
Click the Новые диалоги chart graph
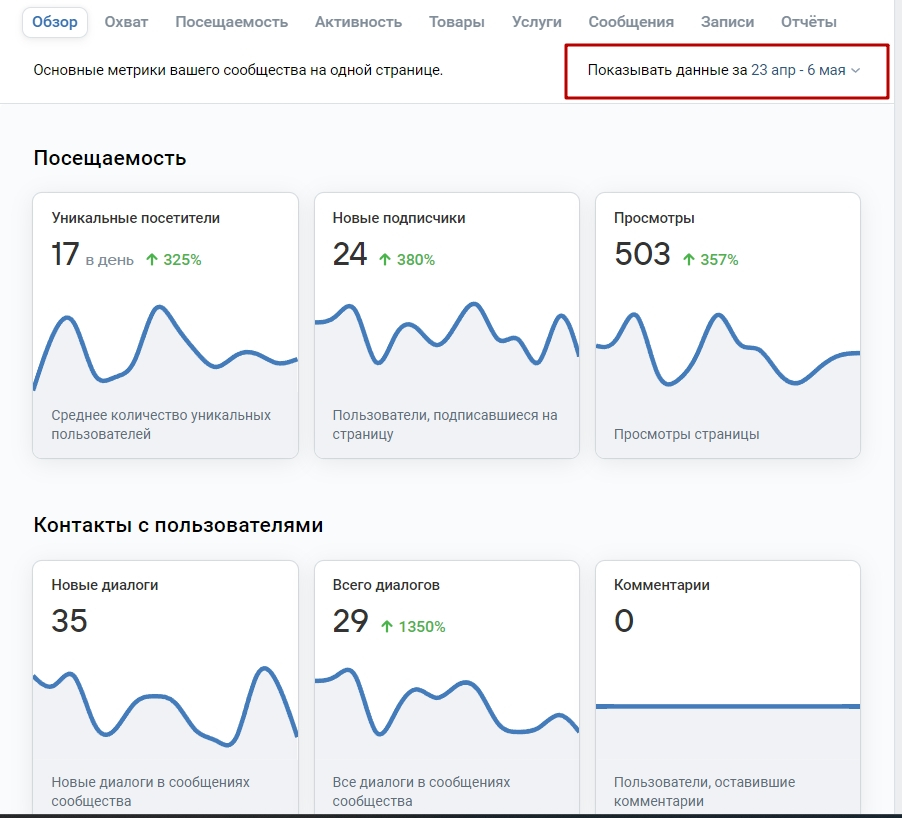[x=165, y=705]
